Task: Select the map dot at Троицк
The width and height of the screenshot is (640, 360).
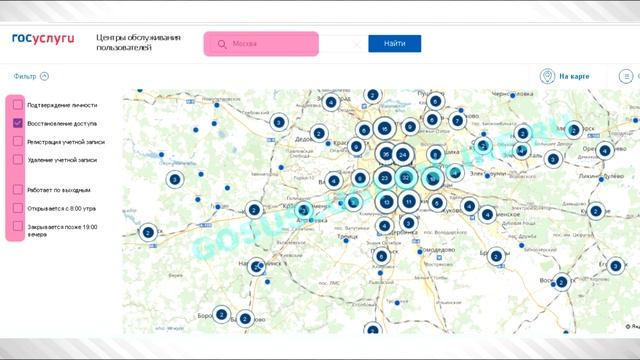Action: click(346, 241)
